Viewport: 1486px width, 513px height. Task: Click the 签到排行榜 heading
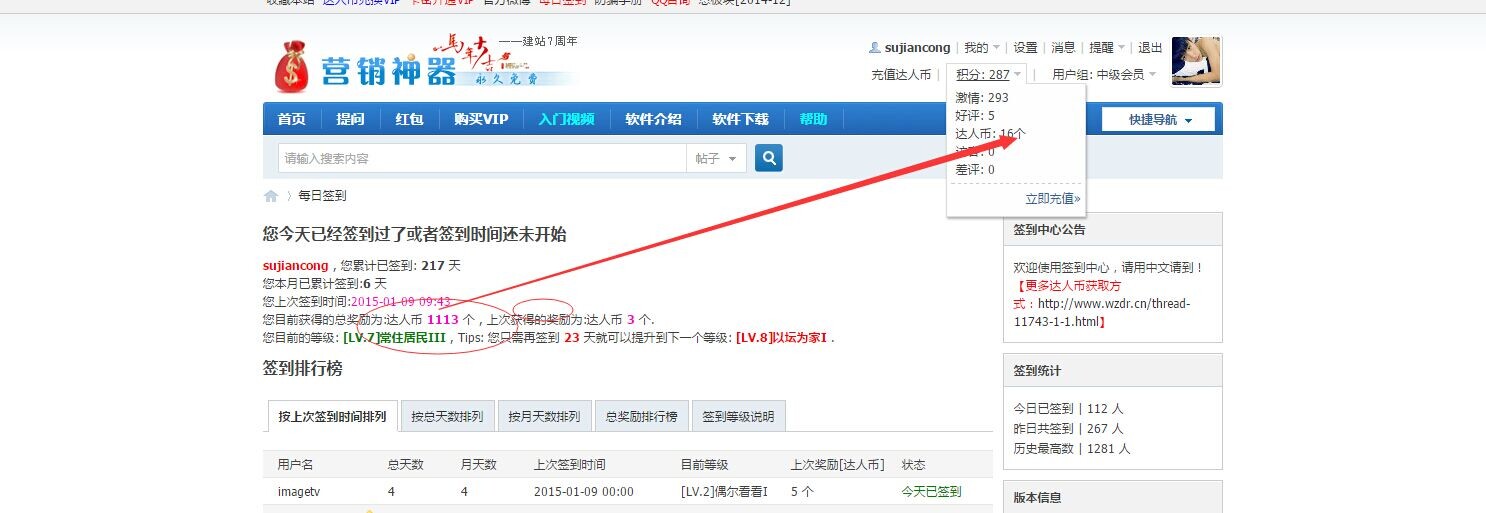coord(302,369)
